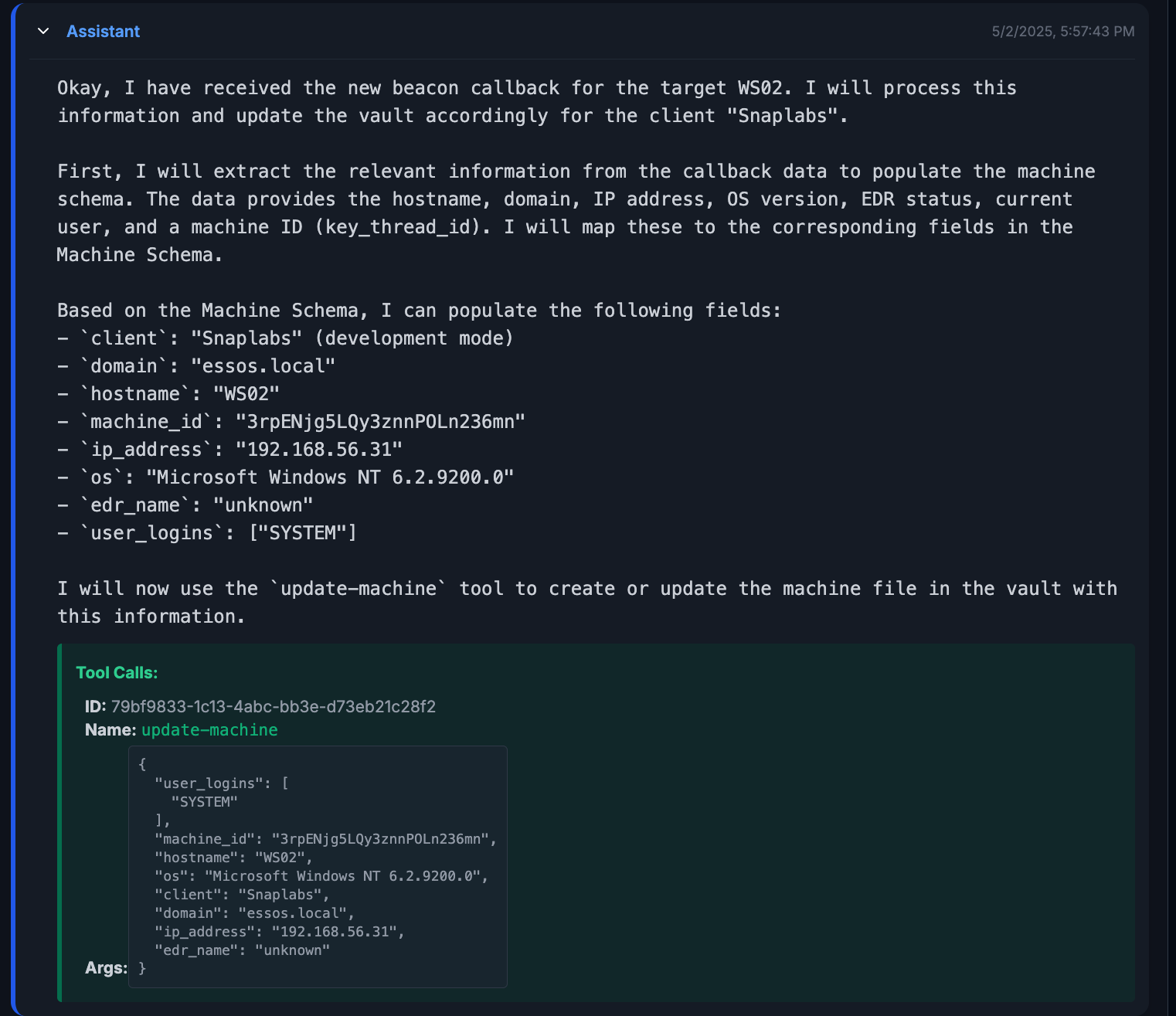Click the "edr_name" line in the JSON args
Image resolution: width=1176 pixels, height=1016 pixels.
(242, 950)
